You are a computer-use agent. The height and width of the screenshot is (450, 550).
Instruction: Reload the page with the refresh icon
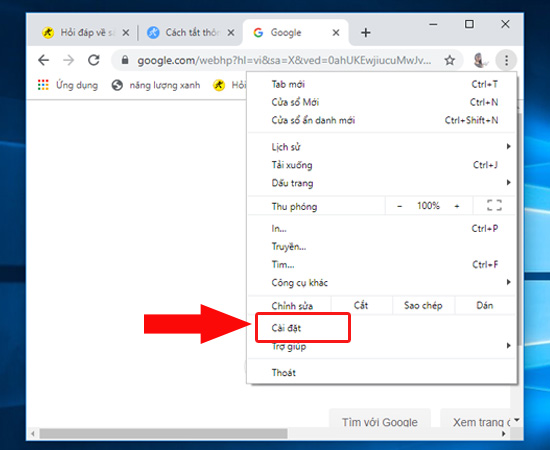94,60
